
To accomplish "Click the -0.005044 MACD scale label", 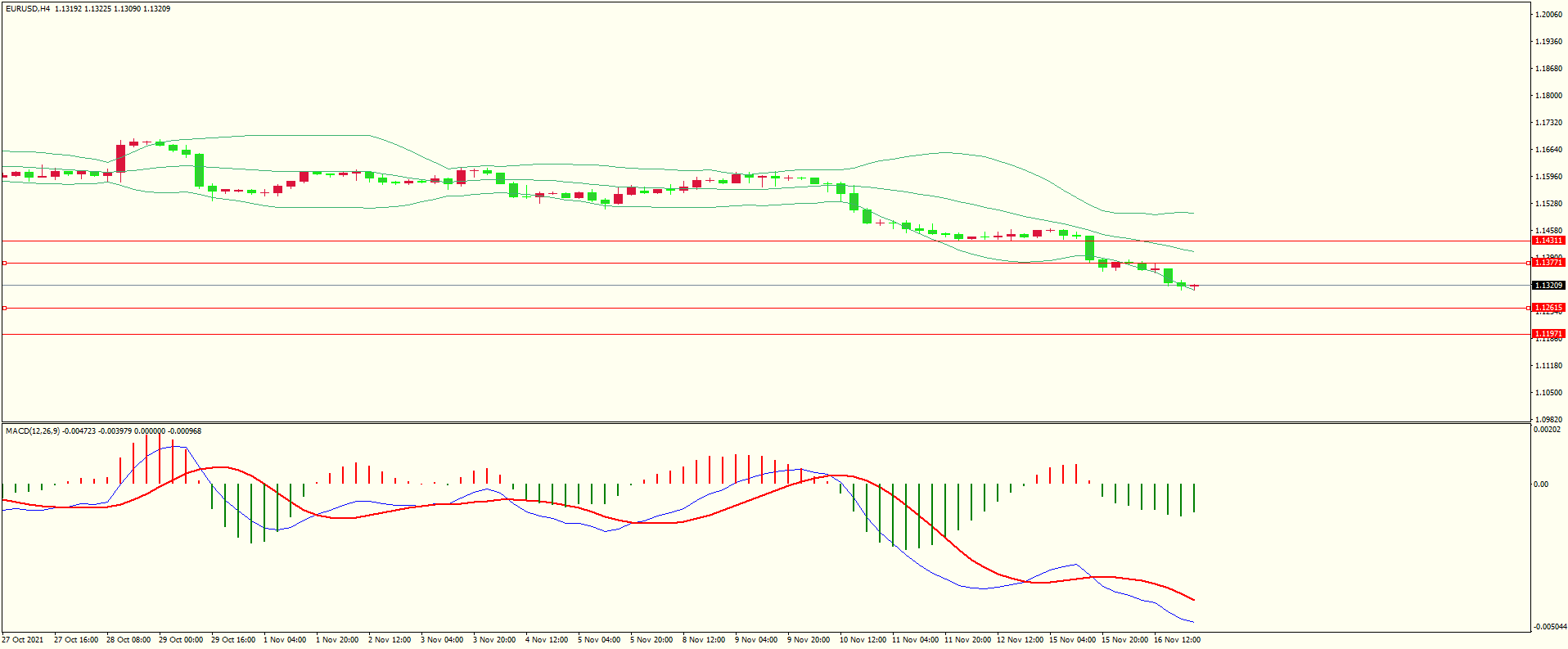I will coord(1550,627).
